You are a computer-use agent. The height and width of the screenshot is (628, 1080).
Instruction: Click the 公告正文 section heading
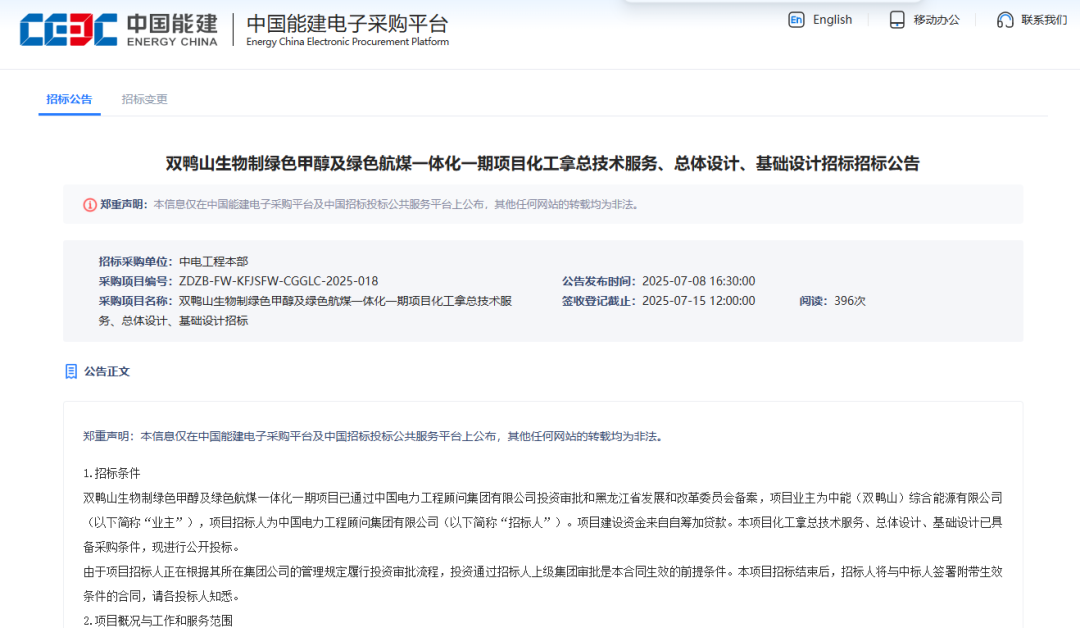107,372
